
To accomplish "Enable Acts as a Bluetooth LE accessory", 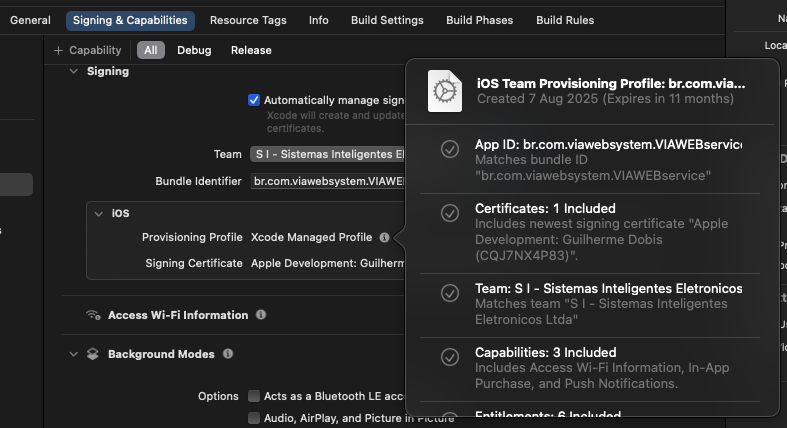I will click(x=254, y=396).
